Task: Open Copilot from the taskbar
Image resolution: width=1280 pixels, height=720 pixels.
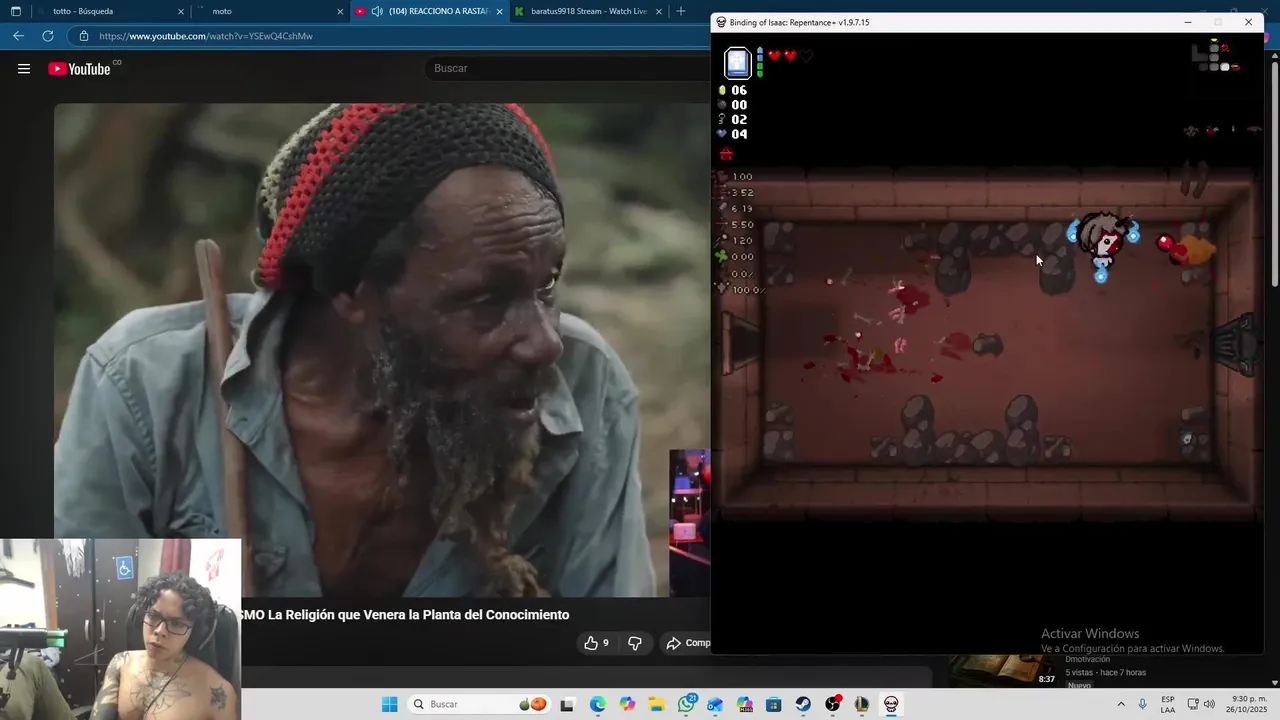Action: 627,704
